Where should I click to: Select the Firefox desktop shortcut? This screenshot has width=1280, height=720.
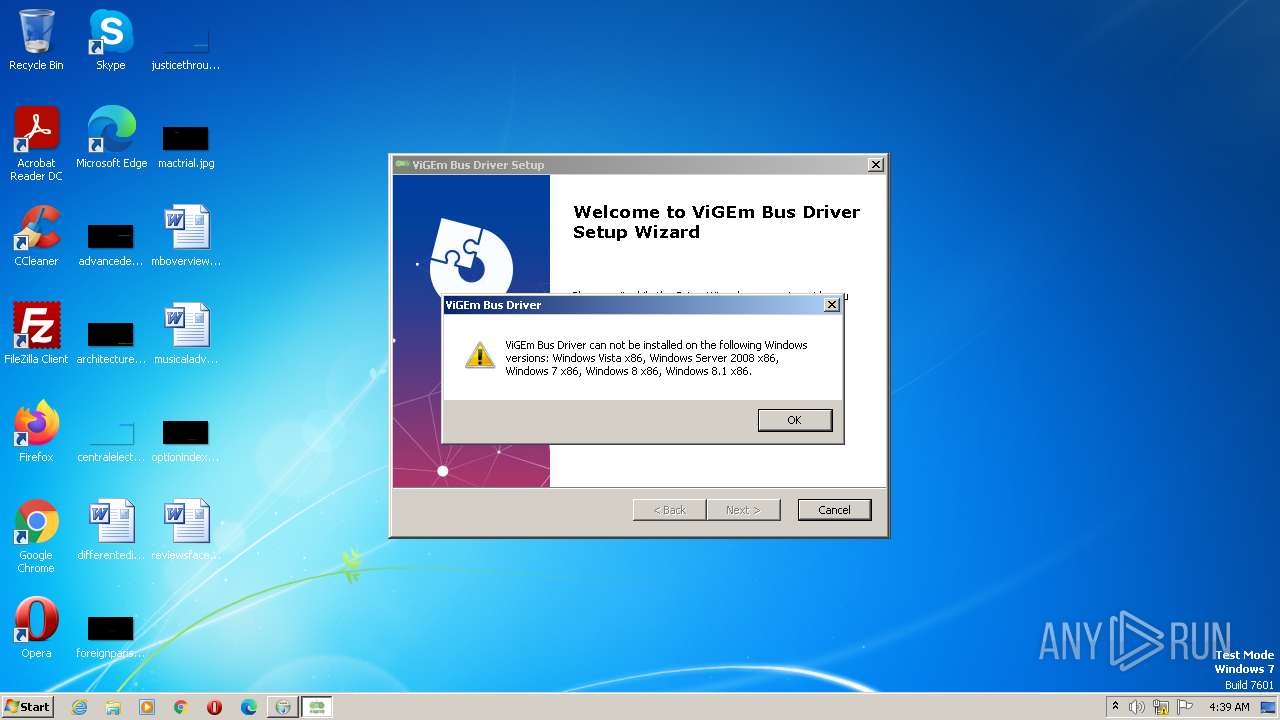36,432
